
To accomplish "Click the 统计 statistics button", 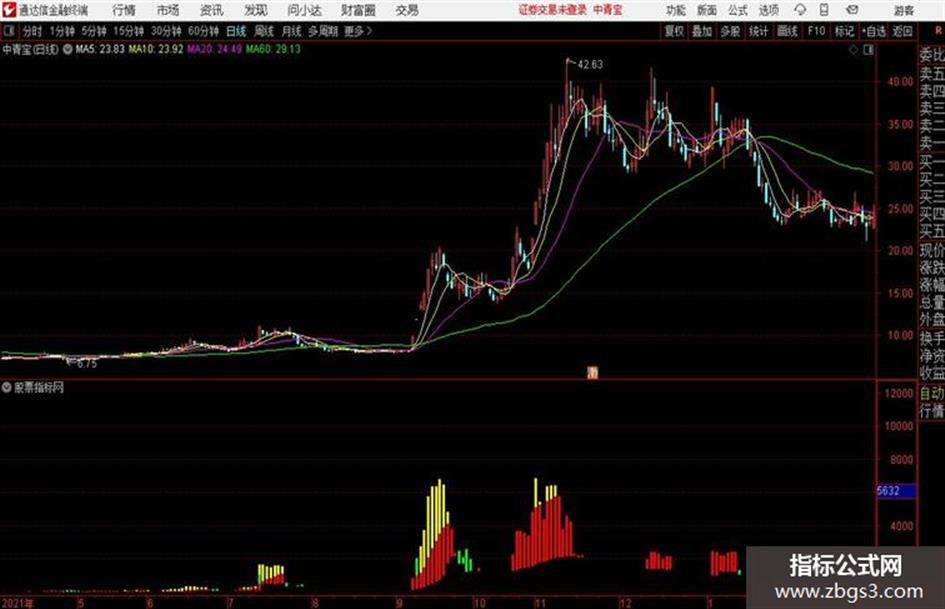I will [x=759, y=31].
